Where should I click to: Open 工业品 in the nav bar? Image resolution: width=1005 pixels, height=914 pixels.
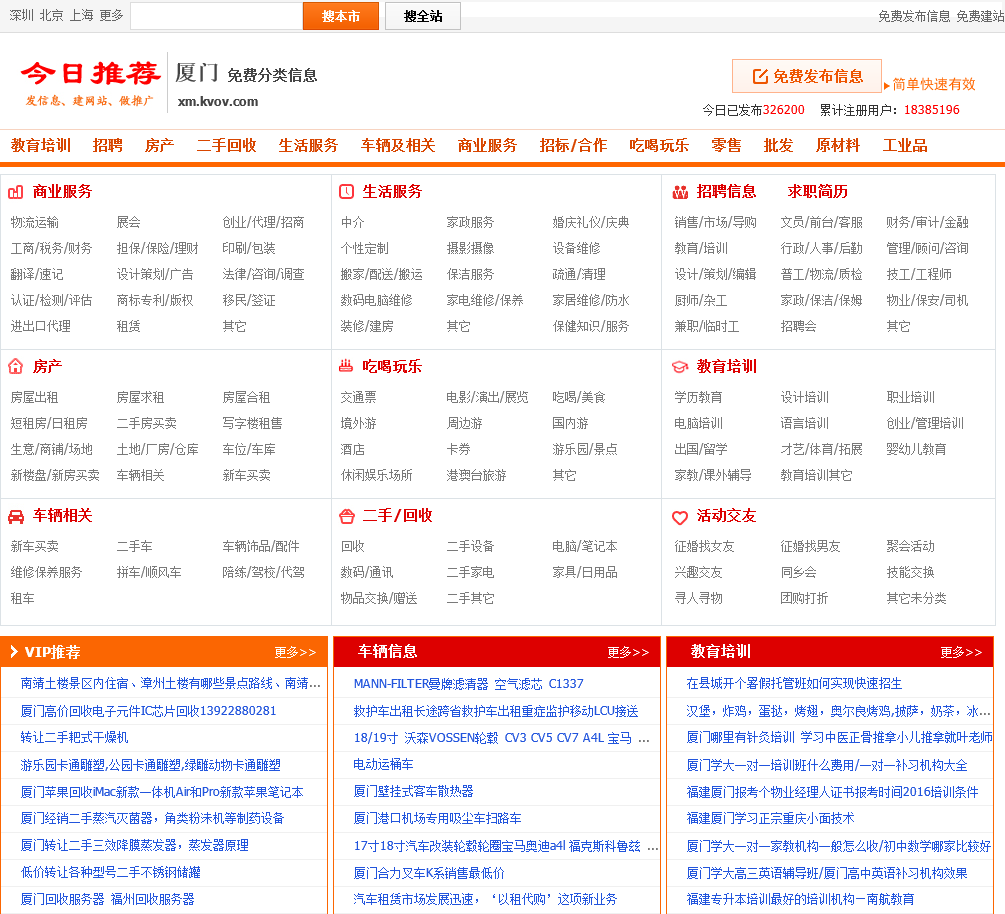pos(905,145)
